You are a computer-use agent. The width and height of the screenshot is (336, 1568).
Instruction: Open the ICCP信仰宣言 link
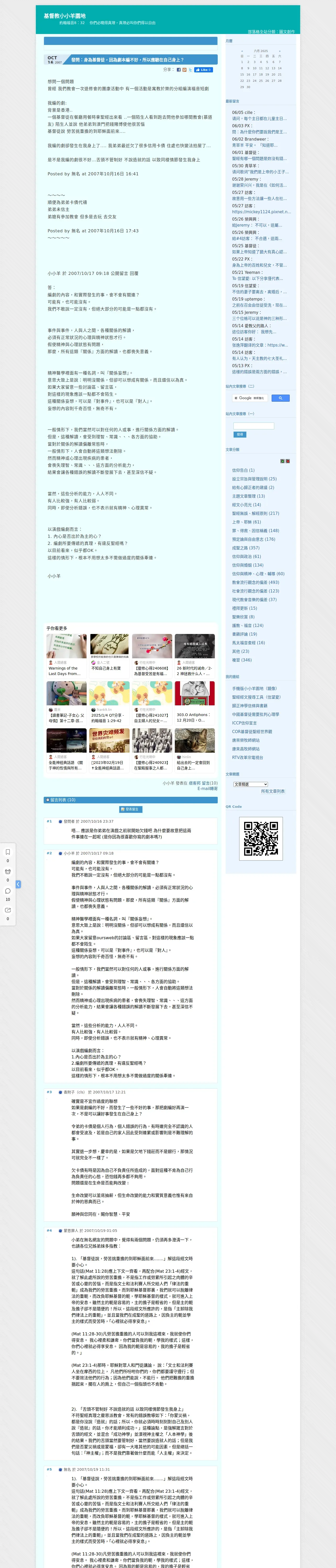244,723
